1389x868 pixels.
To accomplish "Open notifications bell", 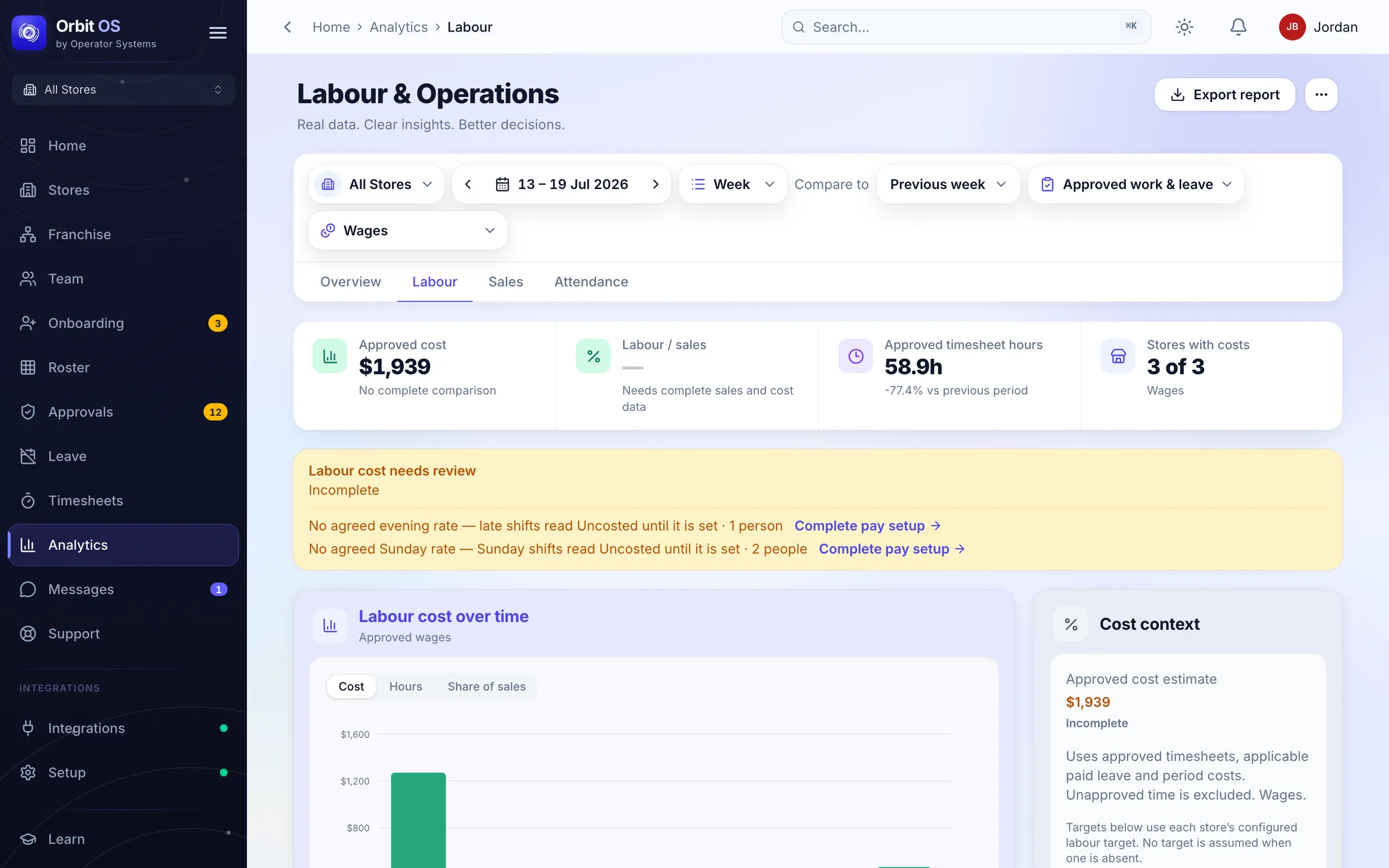I will (1238, 27).
